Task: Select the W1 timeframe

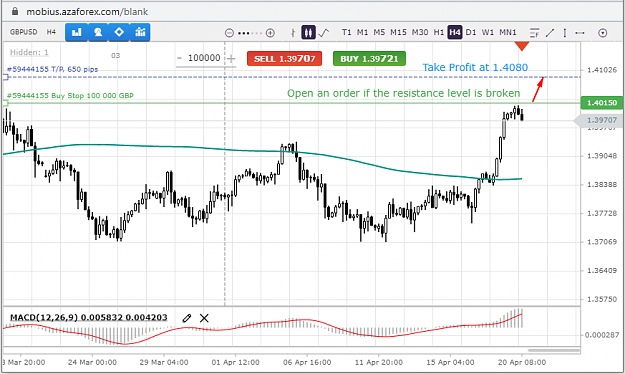Action: tap(487, 32)
